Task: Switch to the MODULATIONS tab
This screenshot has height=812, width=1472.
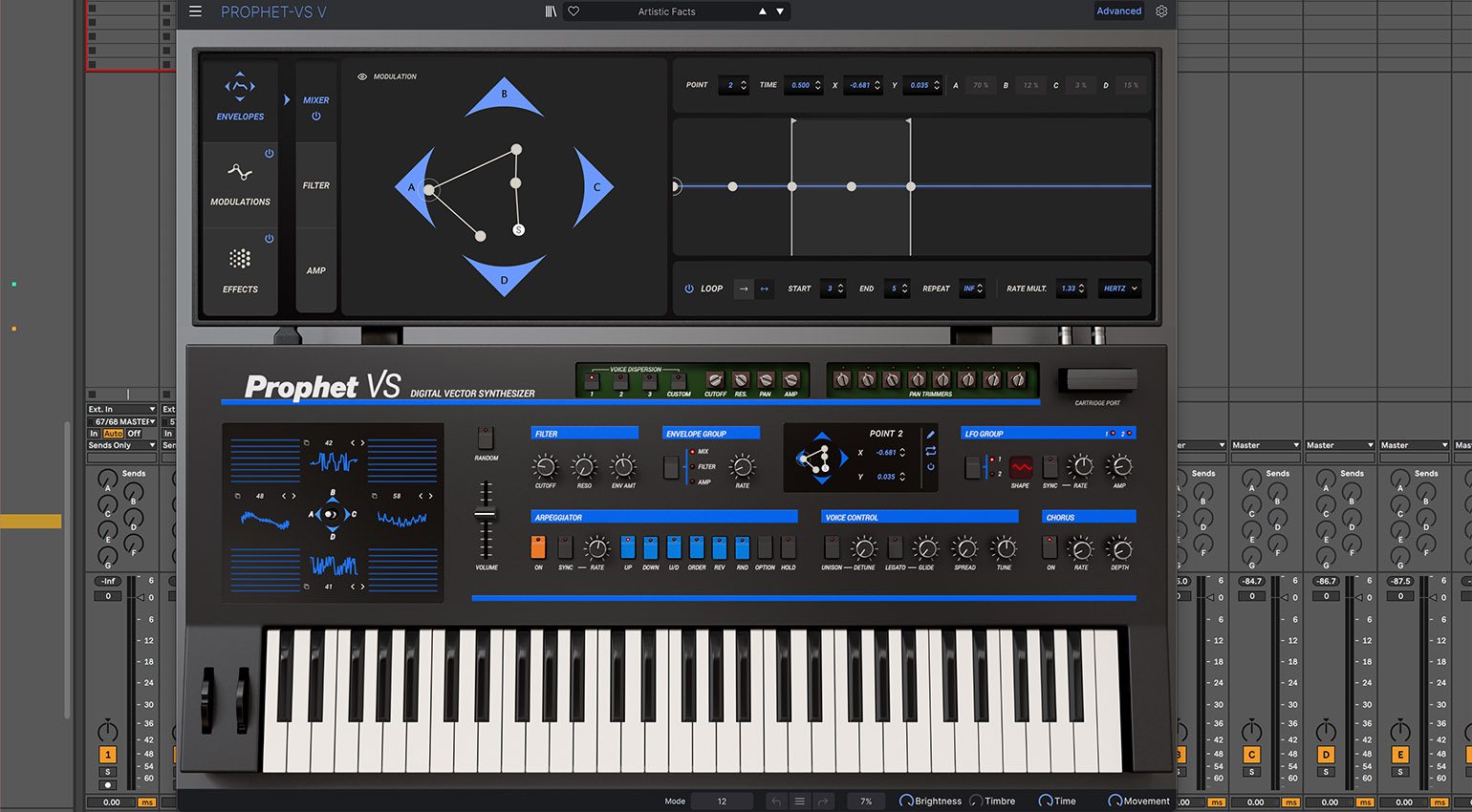Action: (x=240, y=184)
